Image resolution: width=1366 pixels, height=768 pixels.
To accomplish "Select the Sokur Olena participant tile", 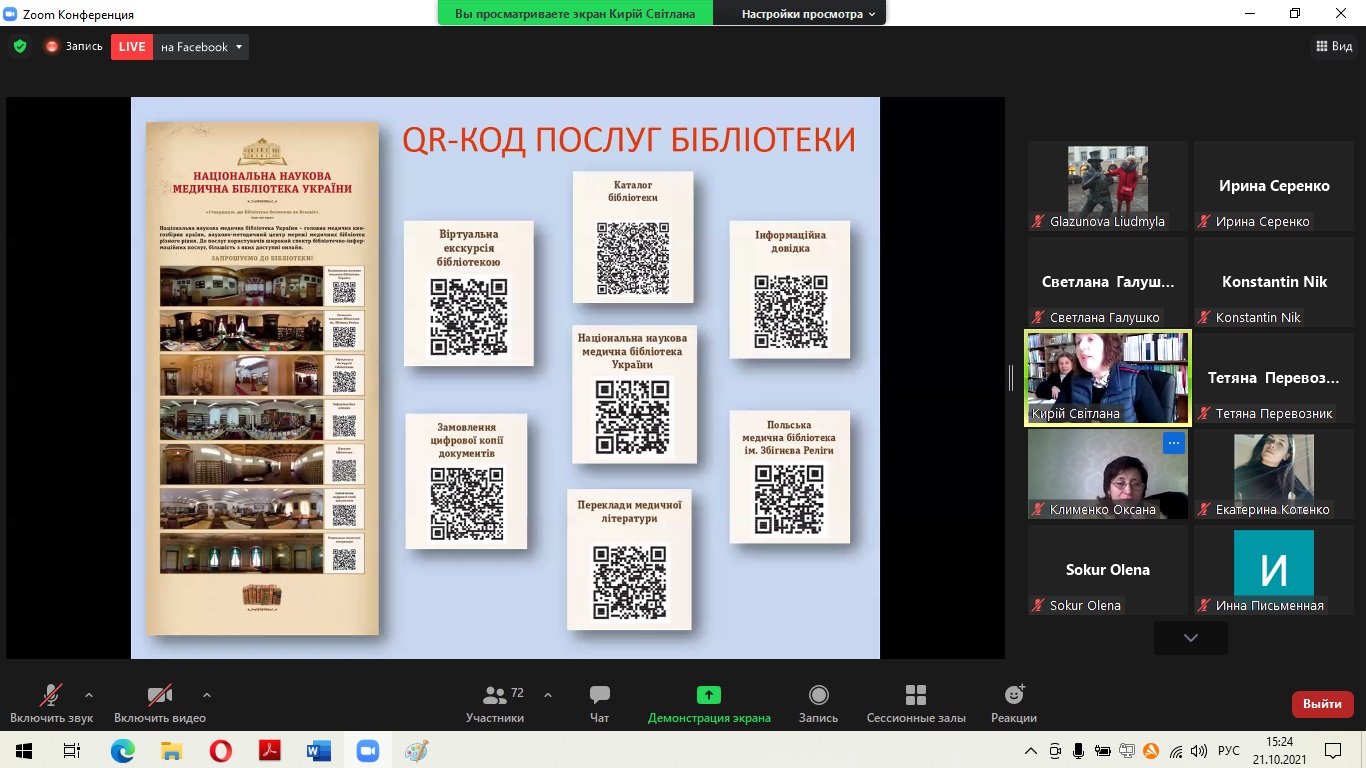I will click(1108, 570).
